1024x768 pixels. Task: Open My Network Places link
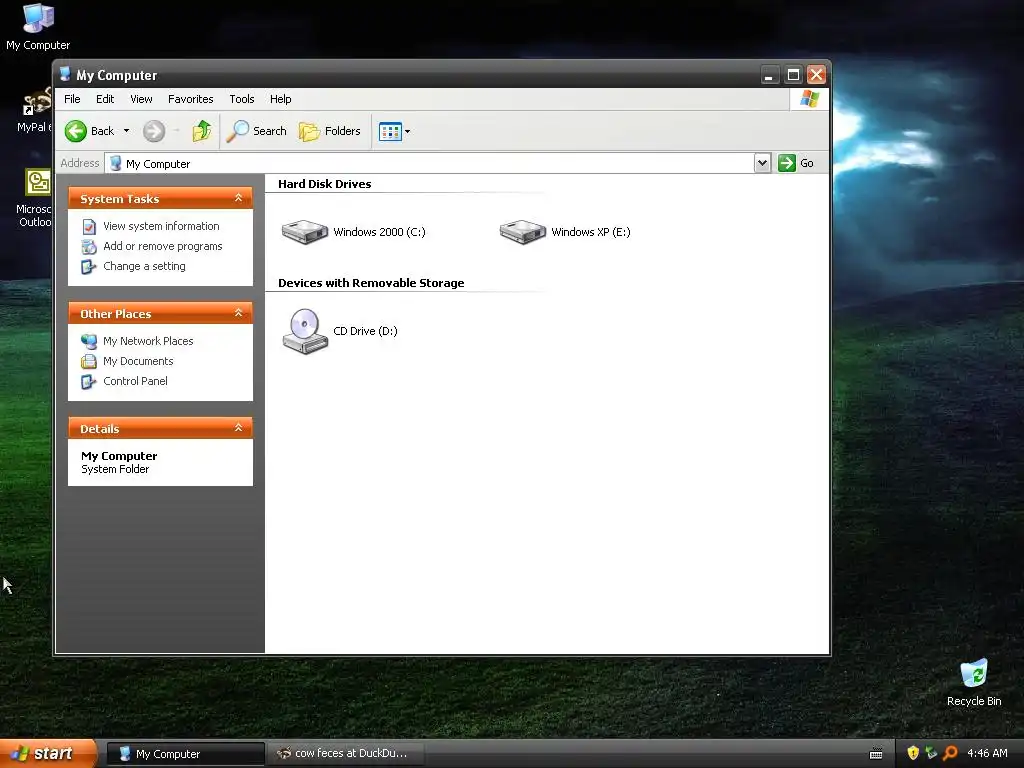(148, 341)
